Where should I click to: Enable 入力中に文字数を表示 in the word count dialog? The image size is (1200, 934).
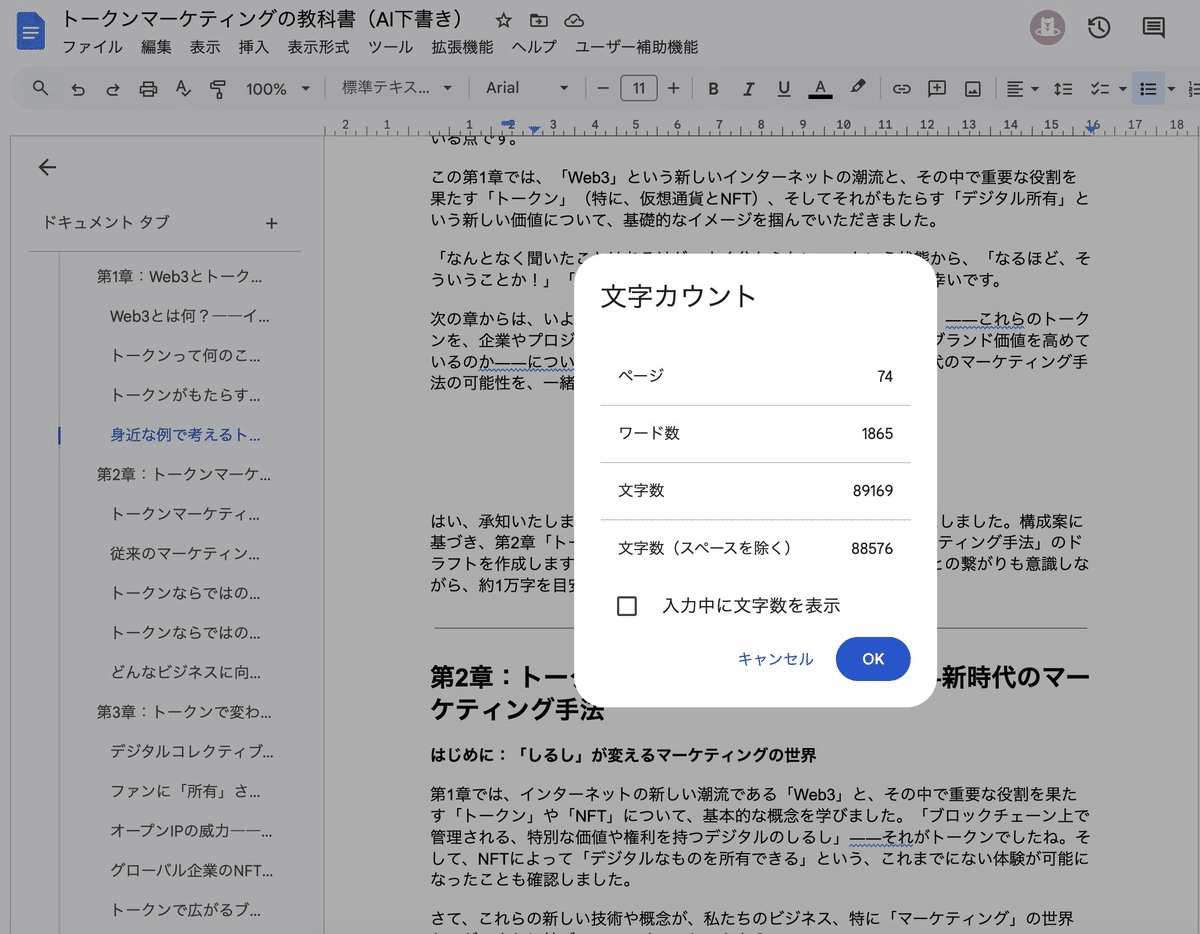click(x=627, y=605)
